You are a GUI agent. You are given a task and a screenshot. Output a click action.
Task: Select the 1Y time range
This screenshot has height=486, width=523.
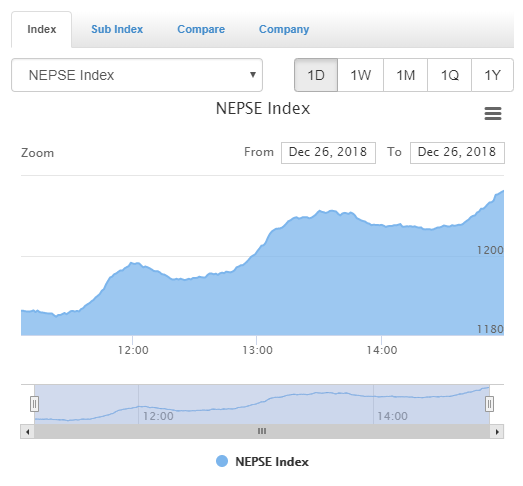coord(492,75)
